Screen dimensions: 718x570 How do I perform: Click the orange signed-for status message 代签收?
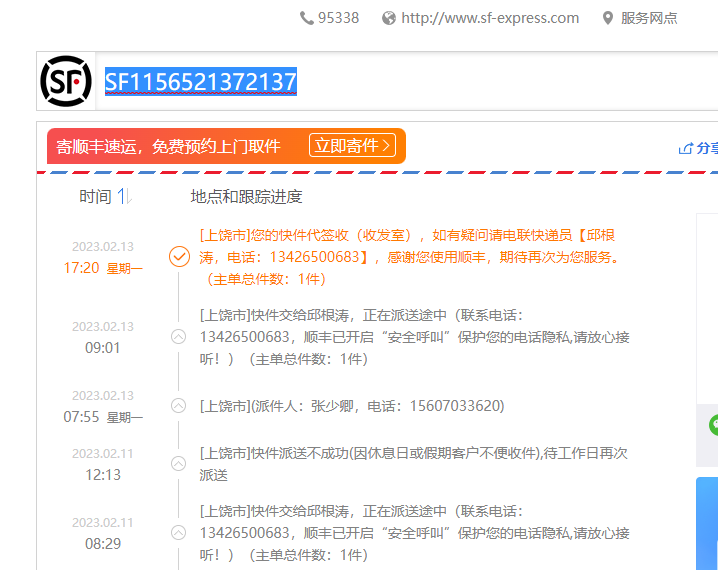(x=410, y=257)
